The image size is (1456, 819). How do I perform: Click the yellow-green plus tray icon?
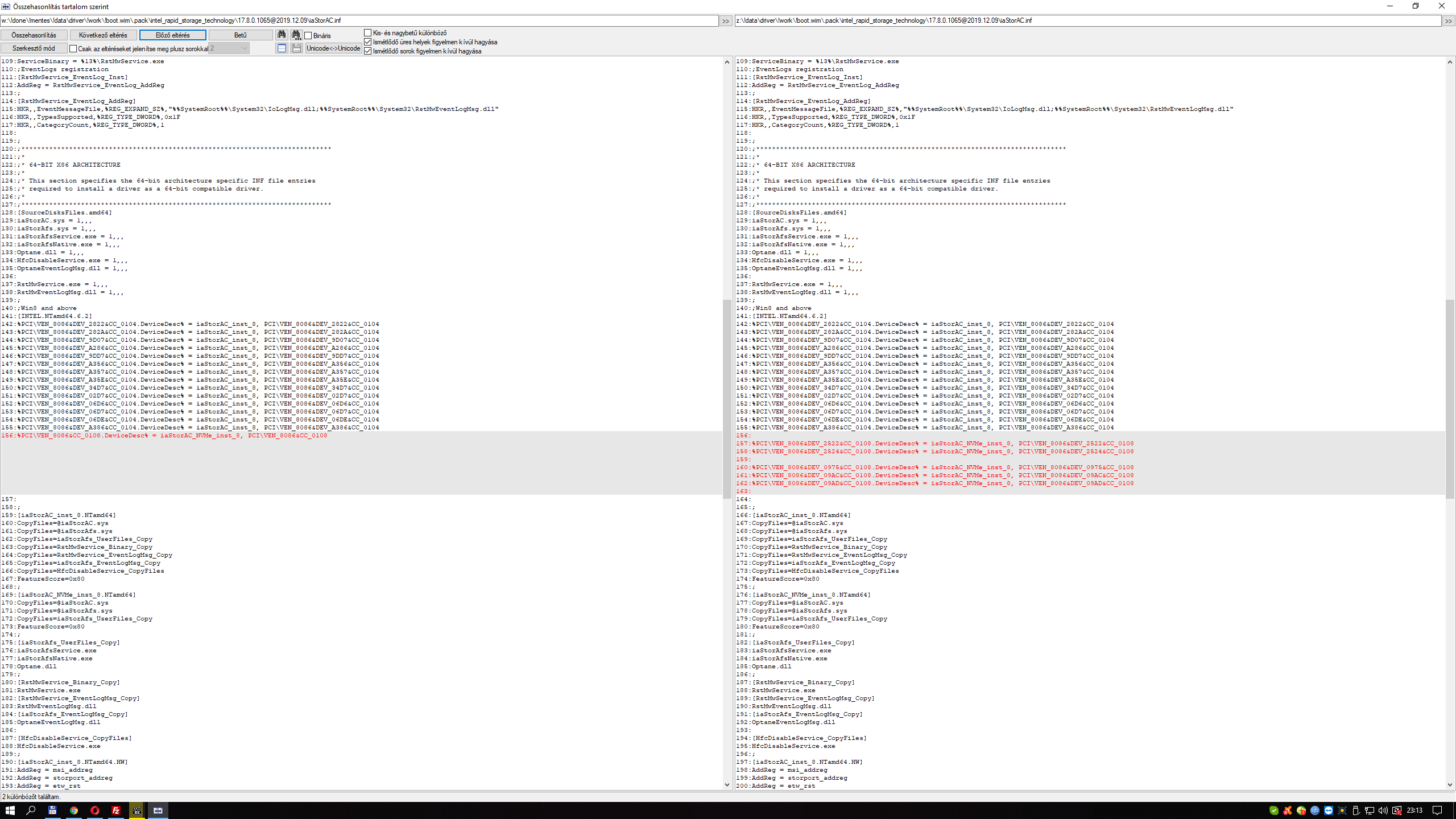click(1301, 810)
